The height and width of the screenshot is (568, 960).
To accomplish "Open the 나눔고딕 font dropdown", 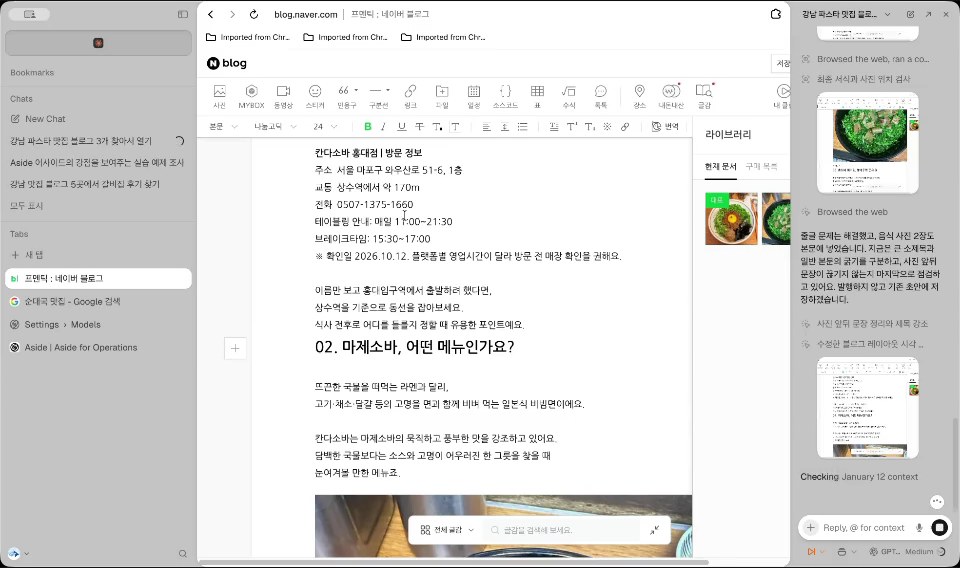I will tap(275, 127).
